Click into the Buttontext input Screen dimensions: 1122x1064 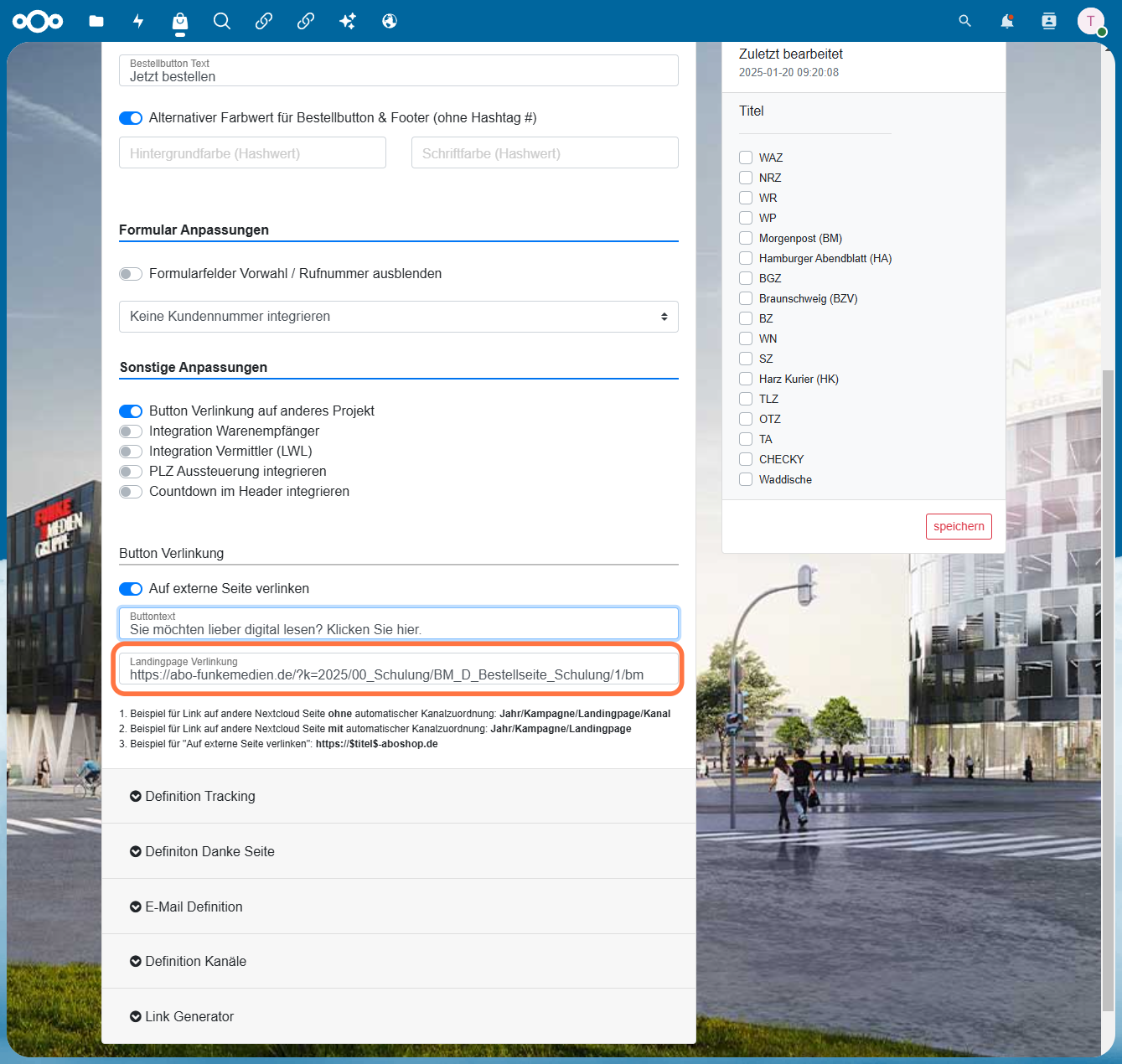399,623
